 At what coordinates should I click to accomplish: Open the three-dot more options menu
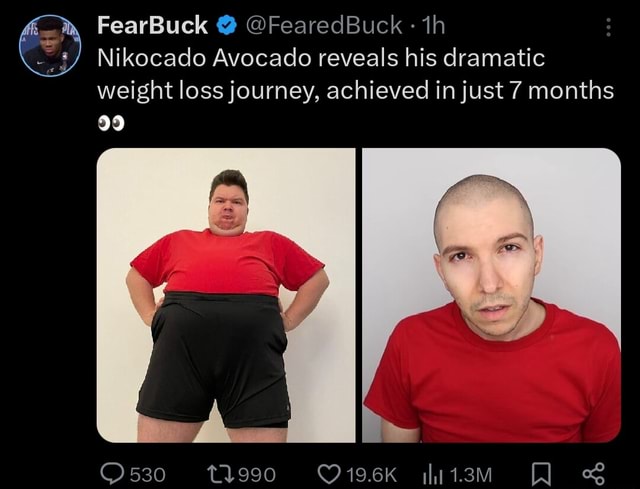click(x=608, y=27)
